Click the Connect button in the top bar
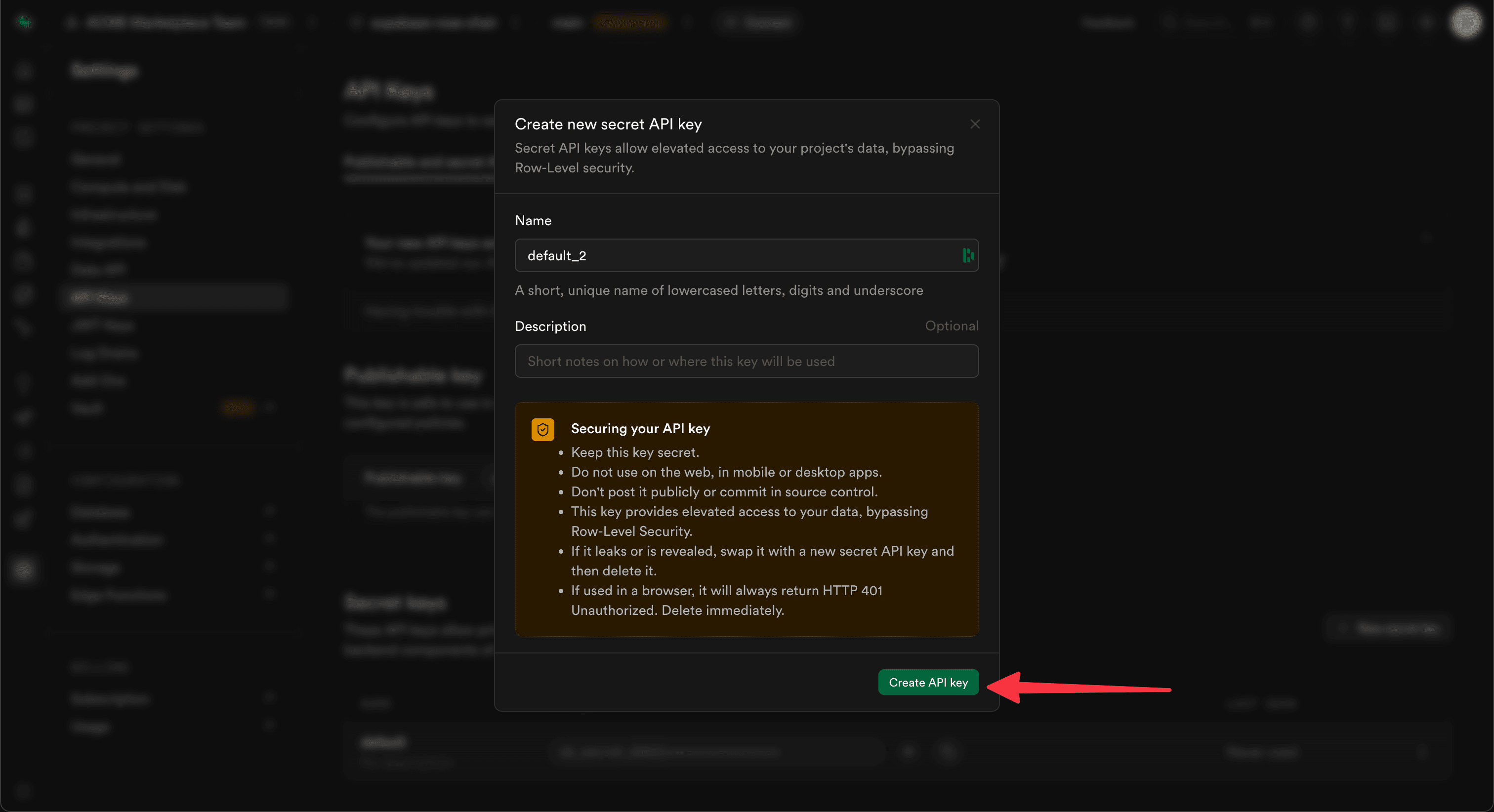 (757, 22)
